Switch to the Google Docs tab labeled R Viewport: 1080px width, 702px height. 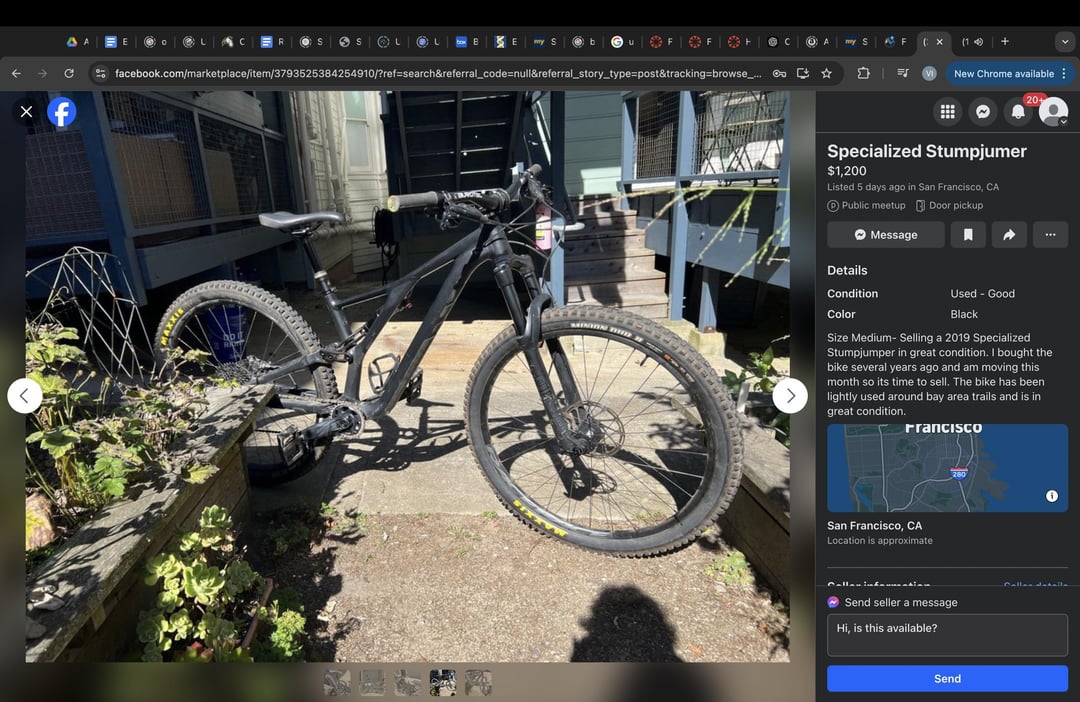(272, 42)
